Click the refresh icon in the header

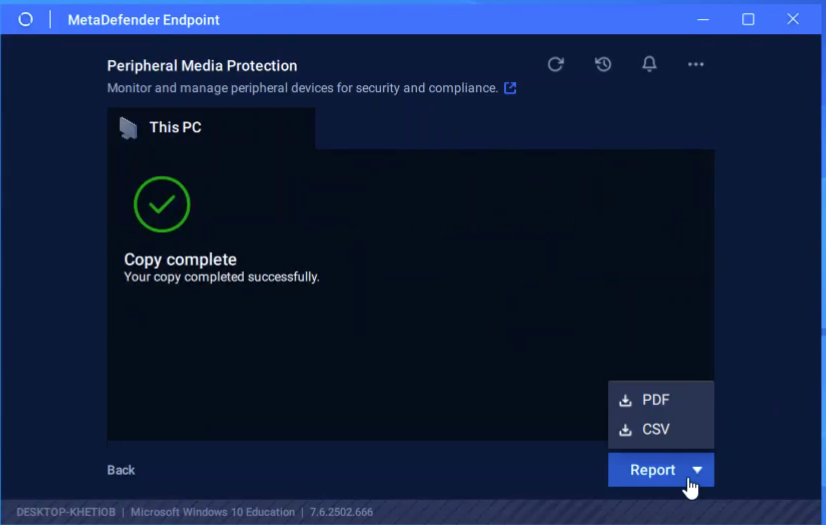(x=555, y=64)
